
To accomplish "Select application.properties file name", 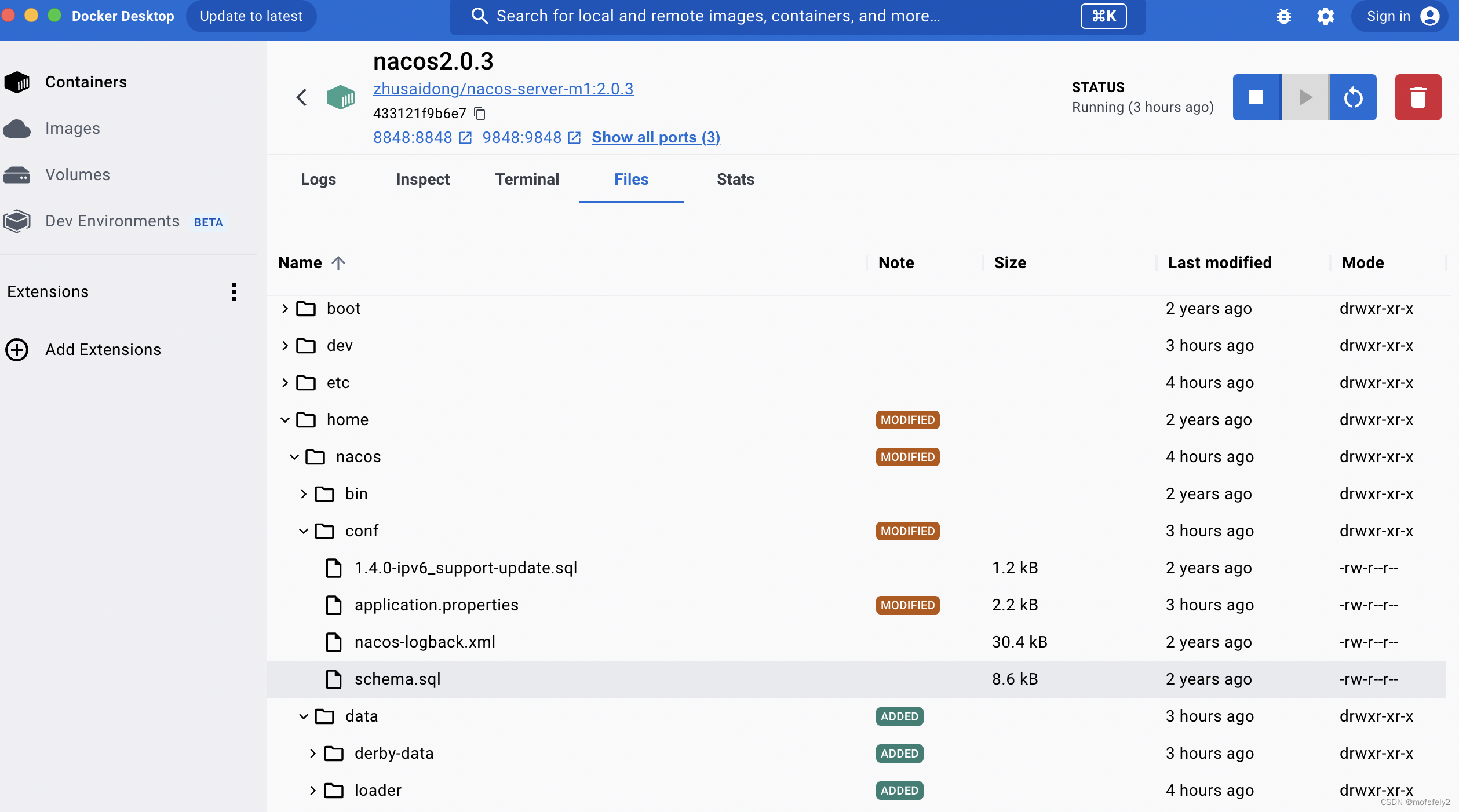I will [x=436, y=605].
